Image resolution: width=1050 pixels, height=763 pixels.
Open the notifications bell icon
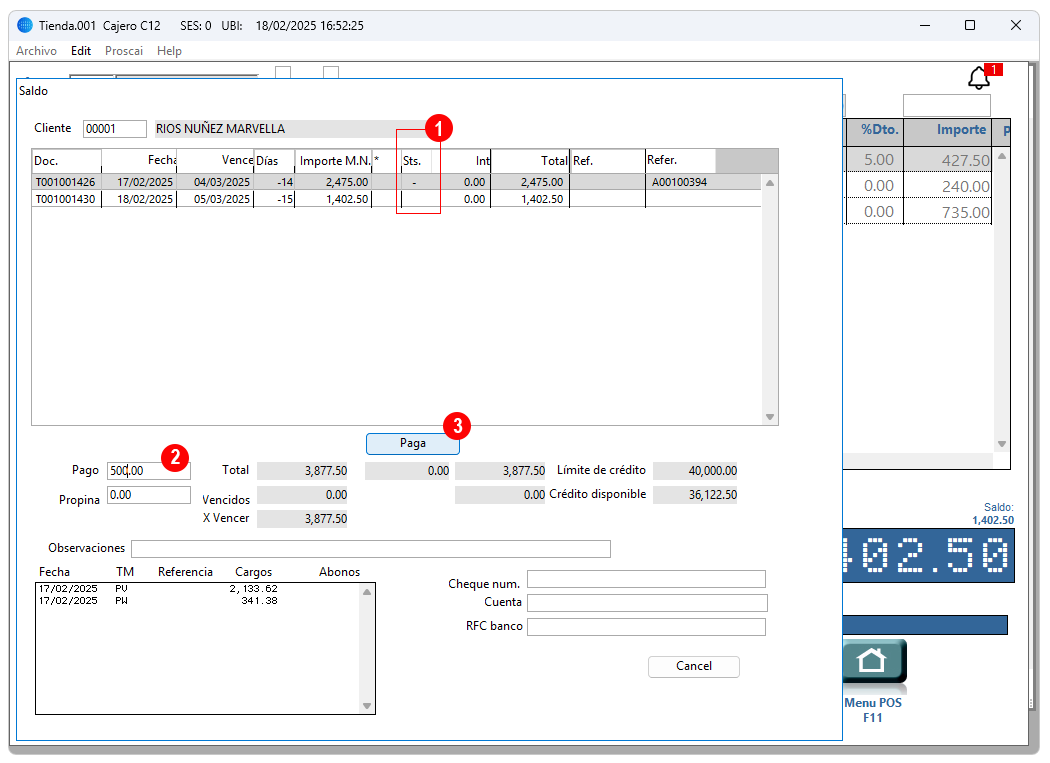coord(978,78)
